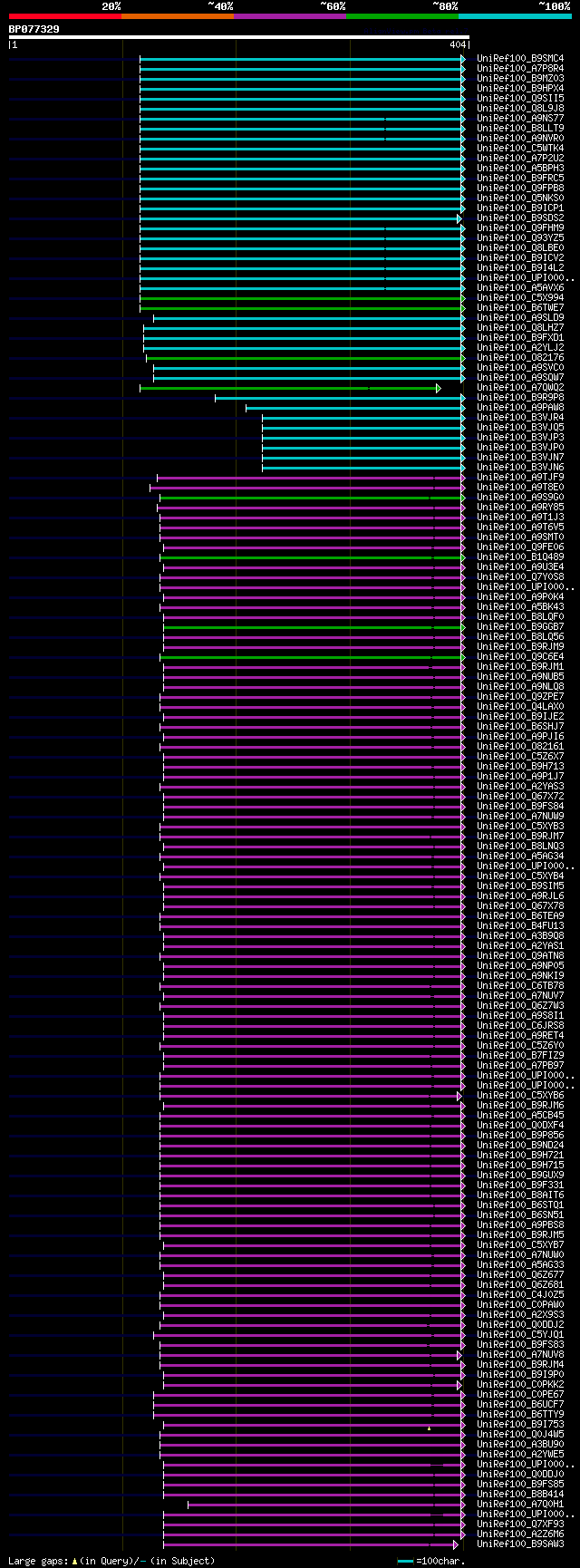This screenshot has width=580, height=1568.
Task: Click the 100 char scale bar legend
Action: (431, 1561)
